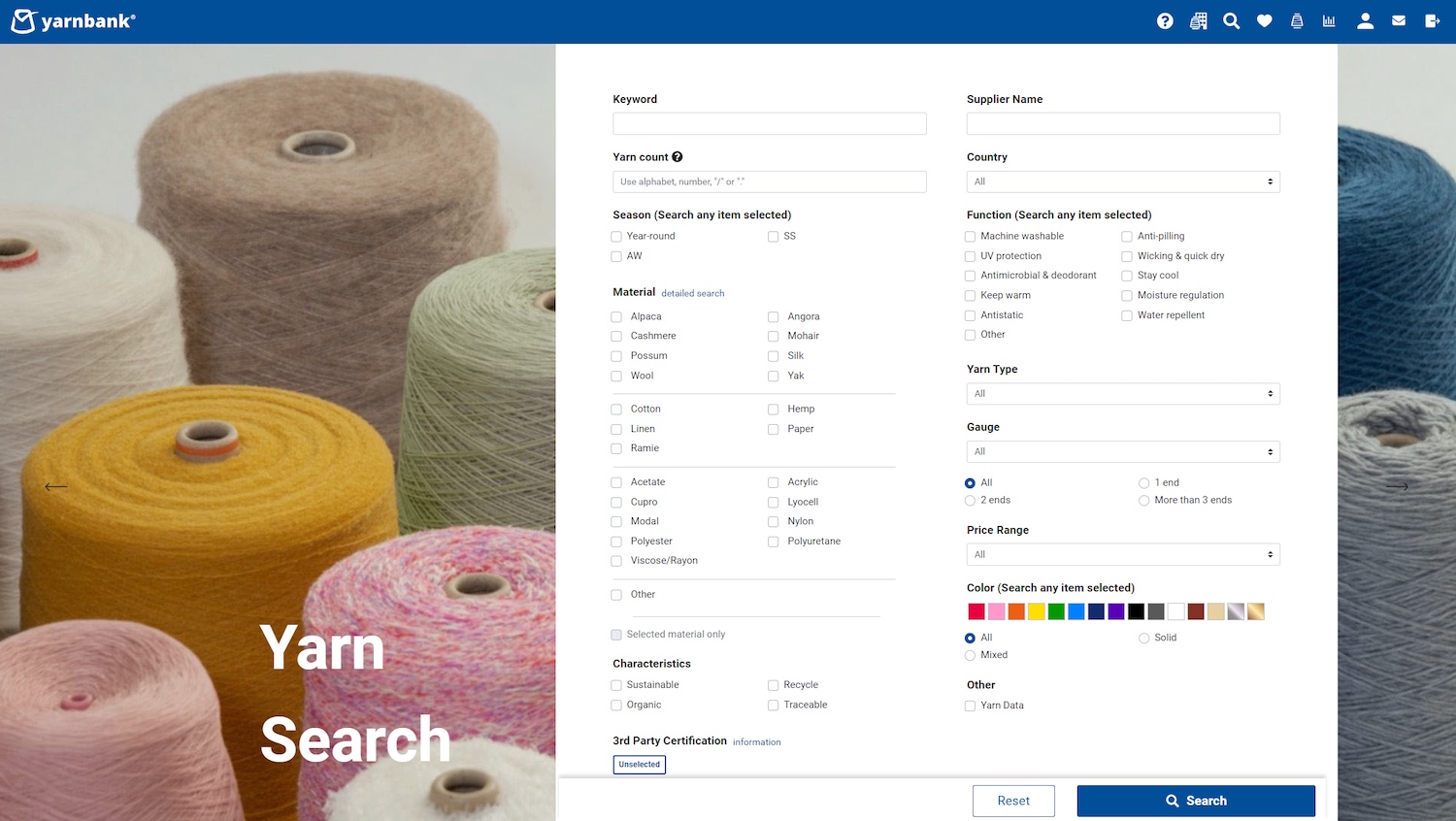The height and width of the screenshot is (821, 1456).
Task: Go to next slide with right arrow
Action: [1397, 486]
